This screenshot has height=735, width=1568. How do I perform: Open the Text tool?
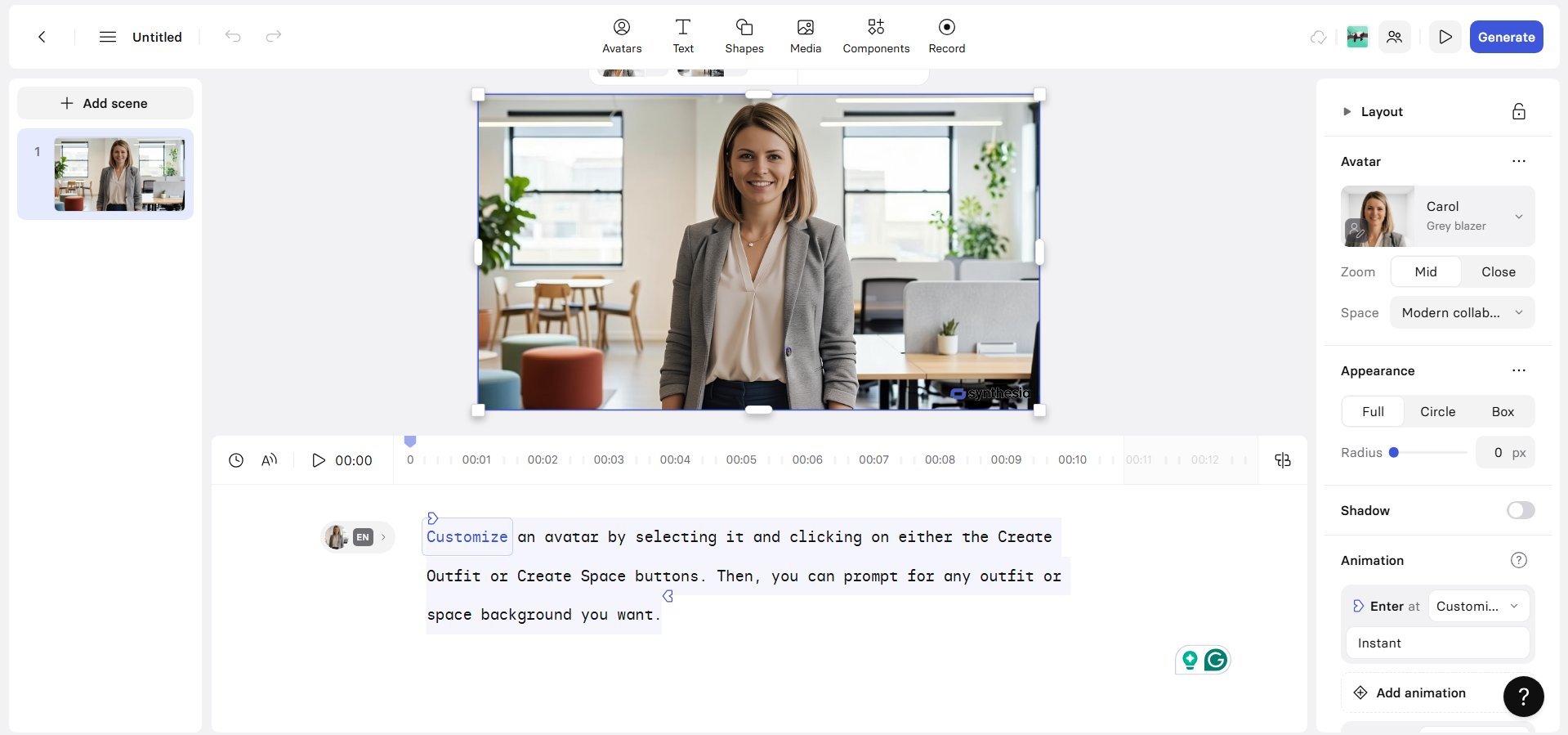click(x=683, y=37)
